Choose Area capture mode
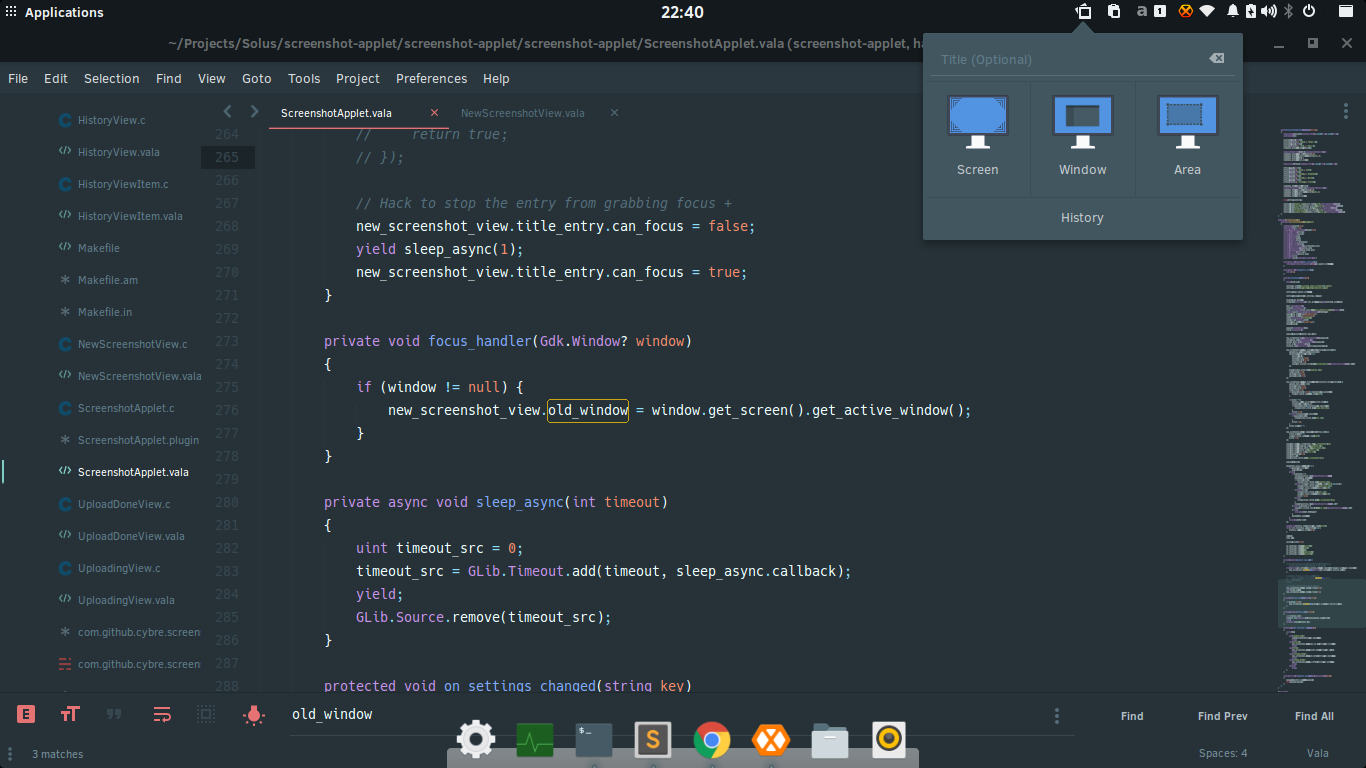This screenshot has width=1366, height=768. tap(1187, 138)
